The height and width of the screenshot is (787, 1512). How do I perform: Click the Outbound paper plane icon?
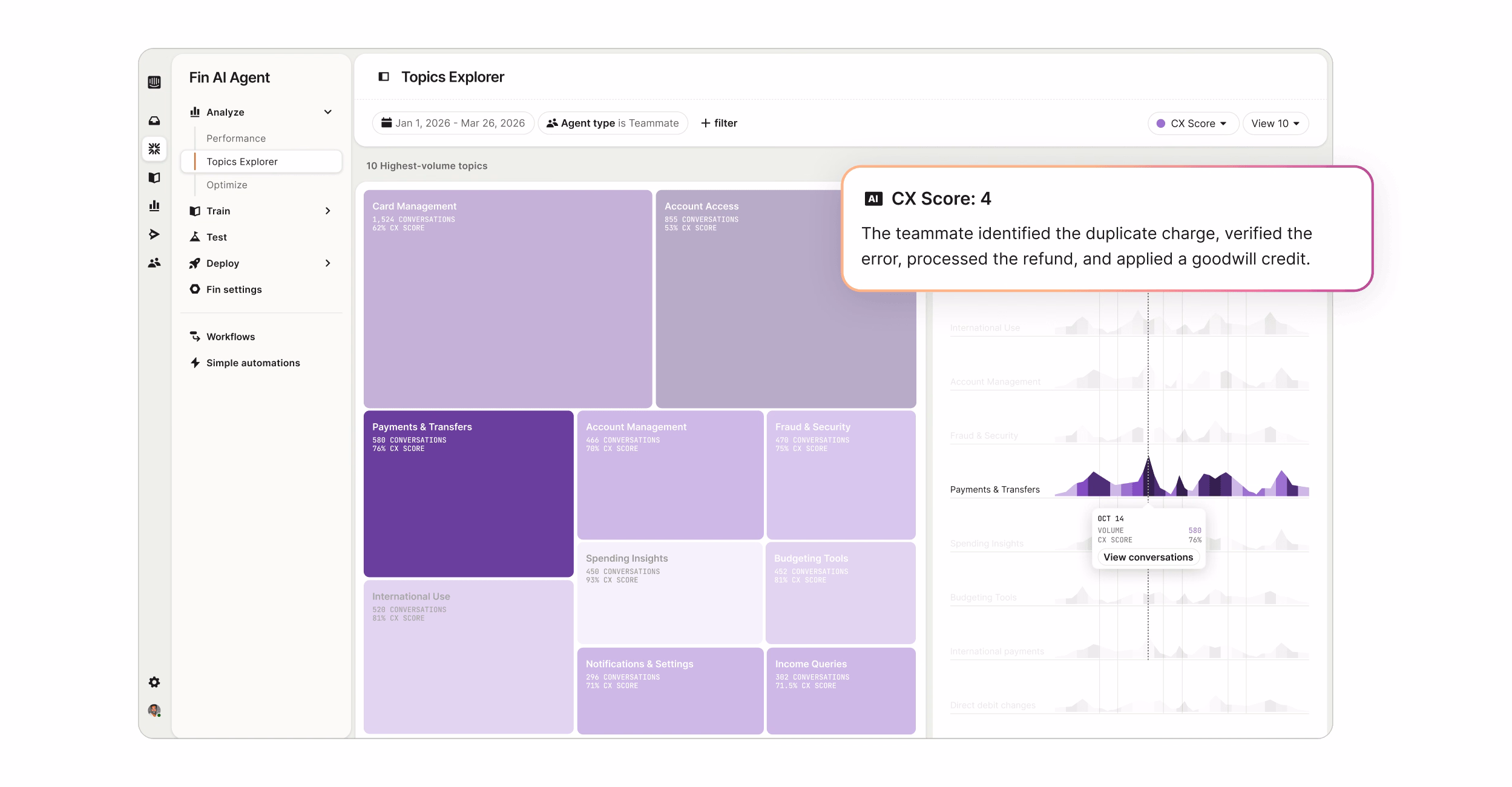(x=154, y=234)
